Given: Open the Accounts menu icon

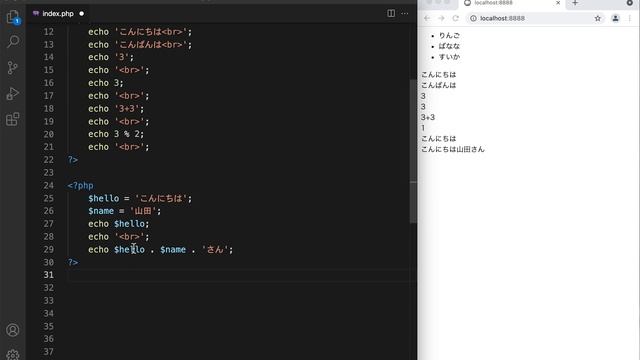Looking at the screenshot, I should tap(13, 330).
